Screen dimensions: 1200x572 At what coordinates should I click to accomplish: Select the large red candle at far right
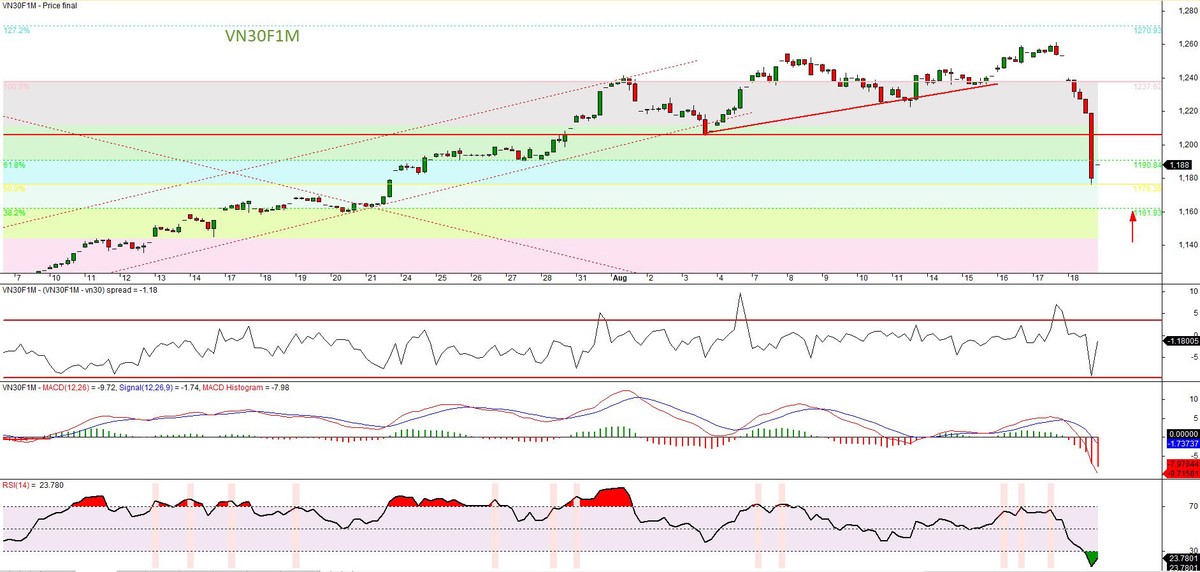click(x=1089, y=146)
